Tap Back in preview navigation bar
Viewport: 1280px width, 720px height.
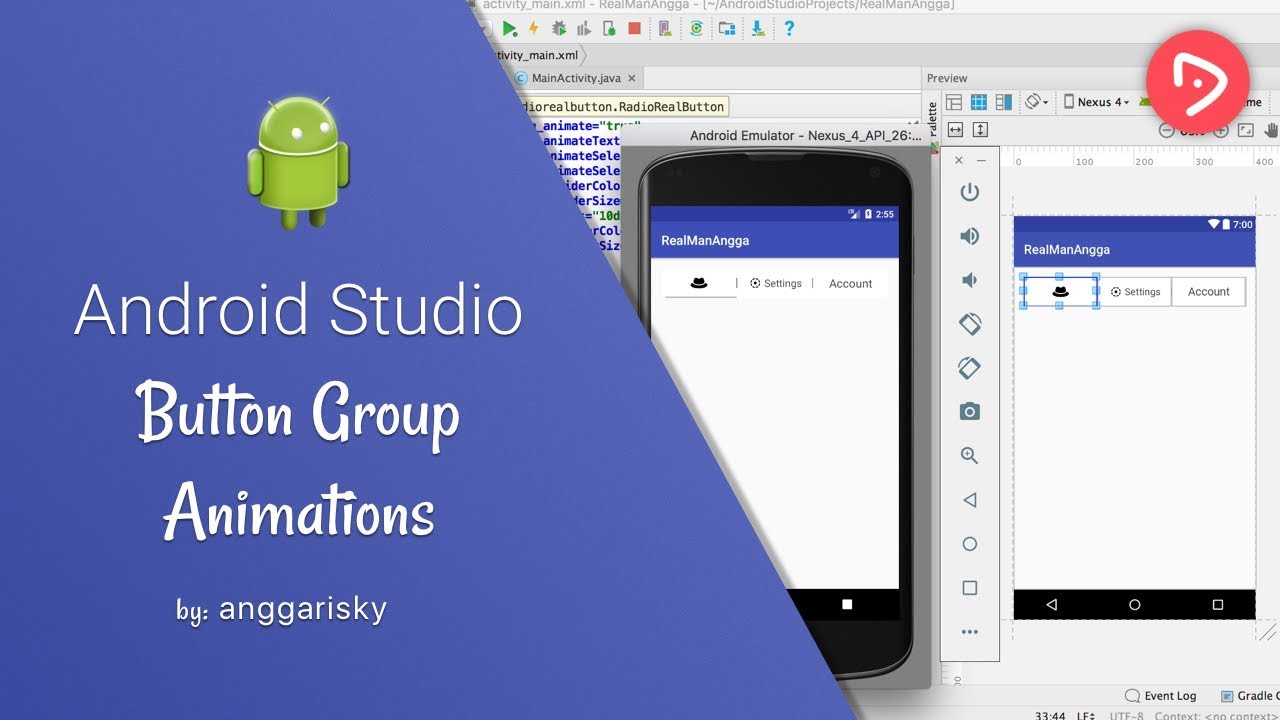click(1051, 604)
